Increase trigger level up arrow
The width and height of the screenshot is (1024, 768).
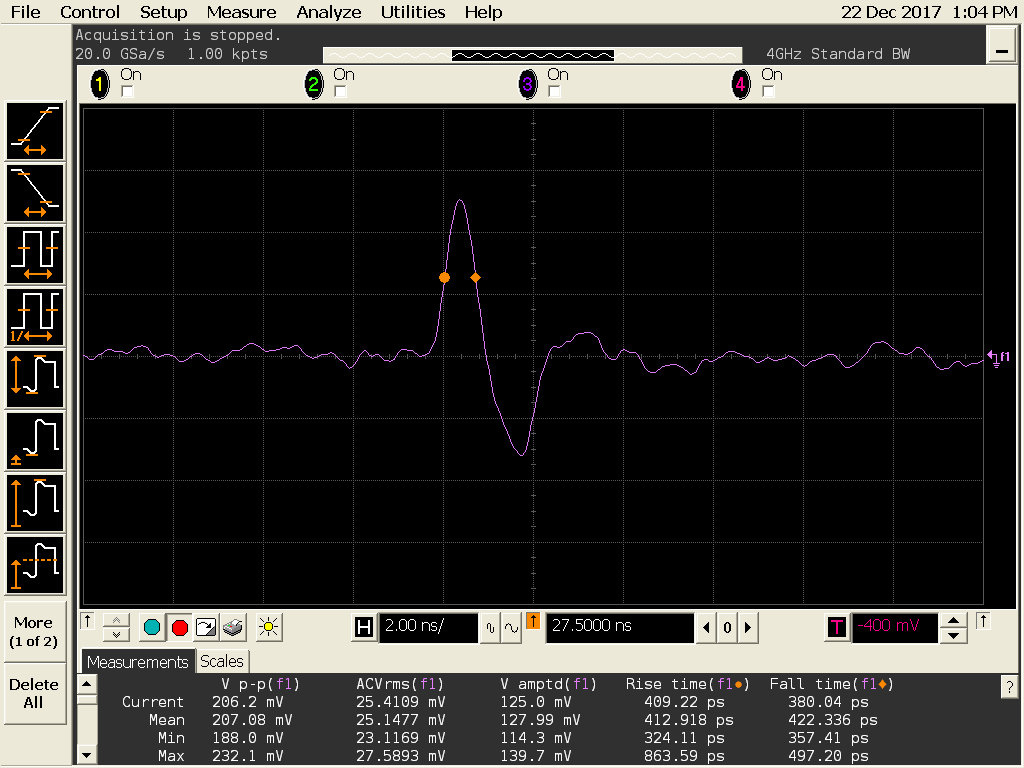pyautogui.click(x=953, y=620)
